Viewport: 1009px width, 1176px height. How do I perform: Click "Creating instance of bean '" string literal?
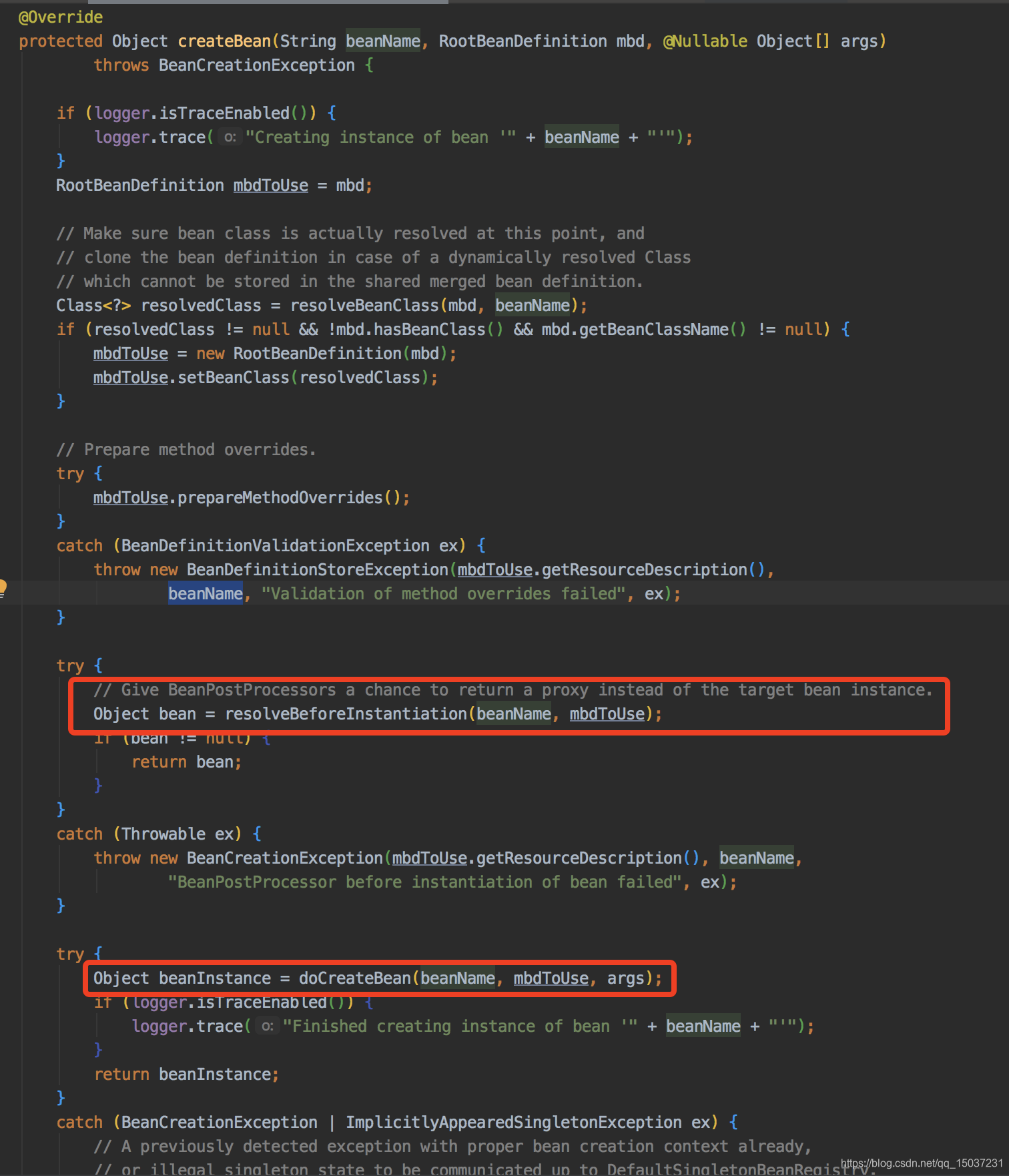click(380, 137)
